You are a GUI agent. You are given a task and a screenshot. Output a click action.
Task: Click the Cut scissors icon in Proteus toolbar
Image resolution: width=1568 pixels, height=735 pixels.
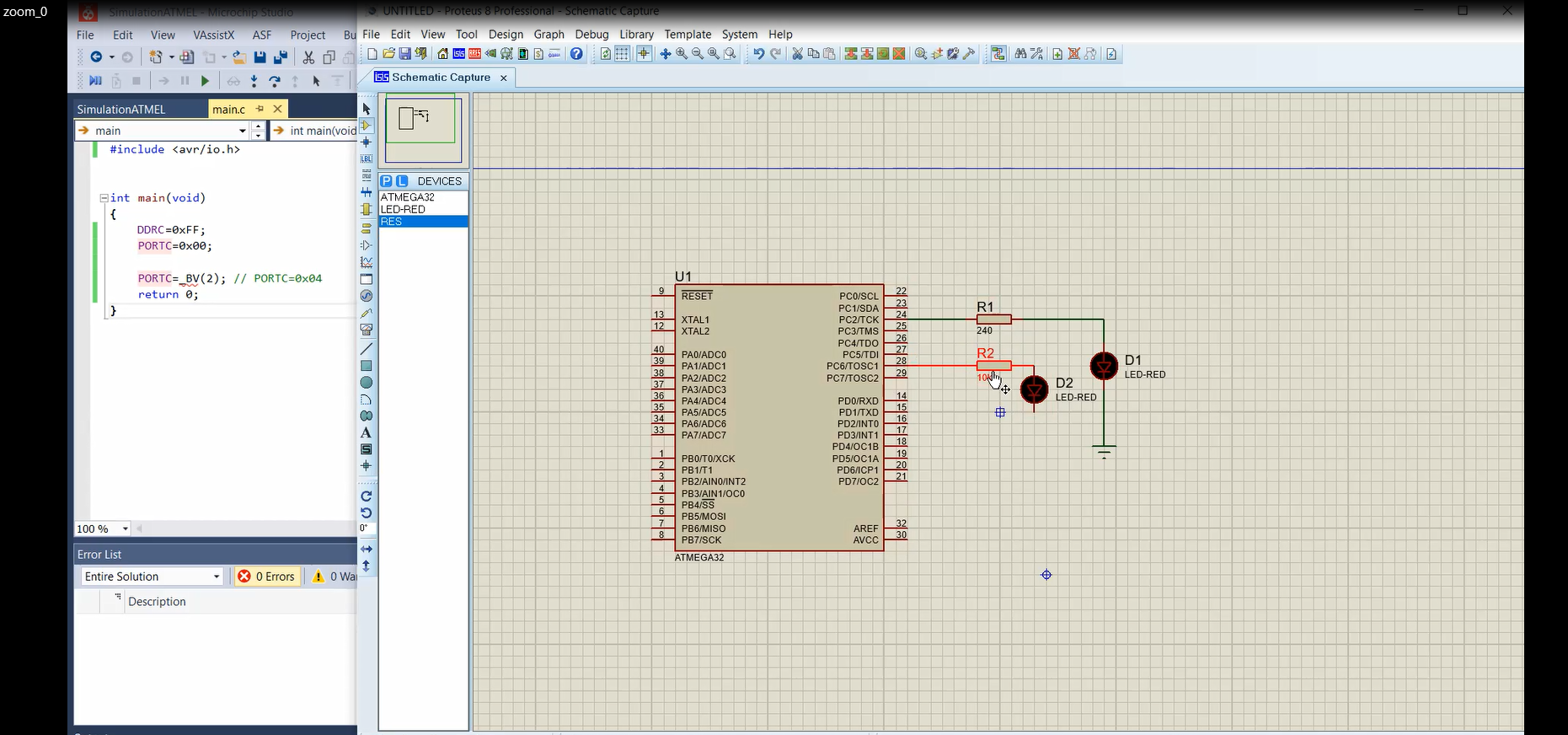point(797,54)
